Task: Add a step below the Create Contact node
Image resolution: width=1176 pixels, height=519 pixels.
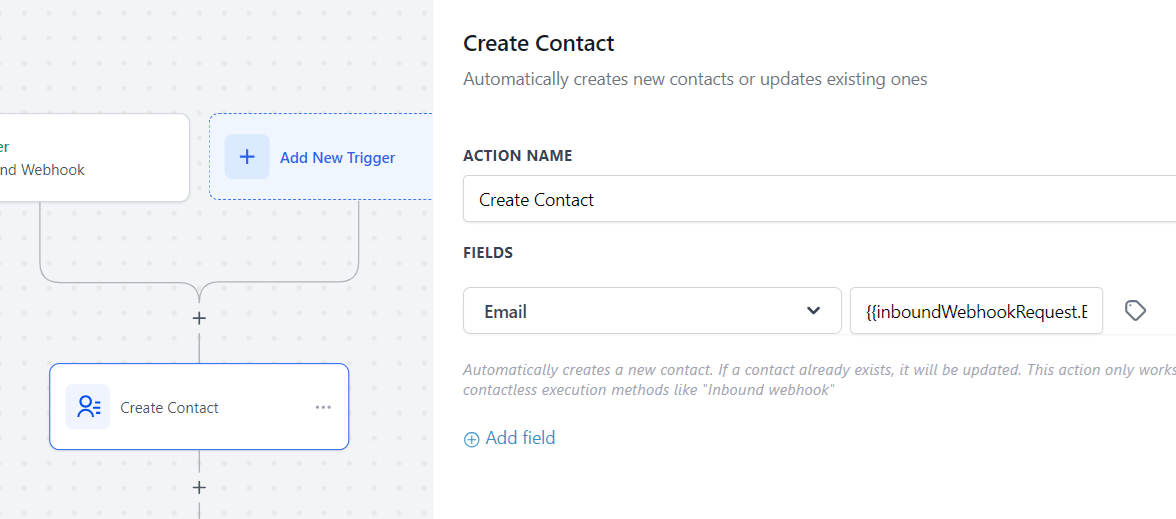Action: (199, 488)
